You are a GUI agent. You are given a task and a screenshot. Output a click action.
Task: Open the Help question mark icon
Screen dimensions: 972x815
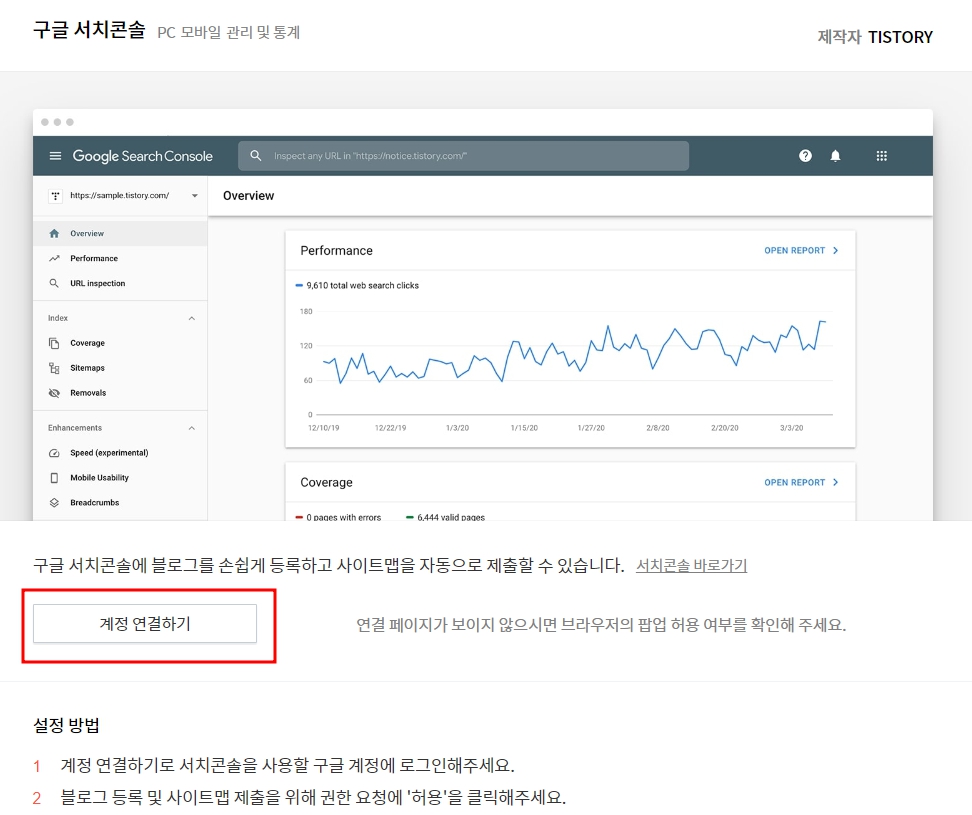[805, 156]
